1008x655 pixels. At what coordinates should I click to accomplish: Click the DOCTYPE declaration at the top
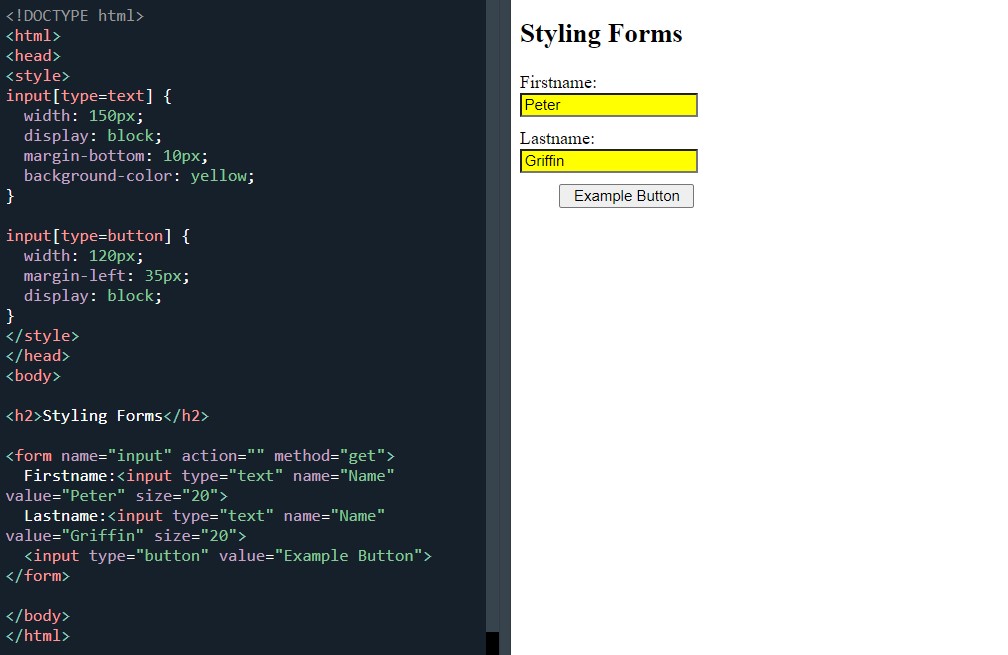pyautogui.click(x=75, y=15)
